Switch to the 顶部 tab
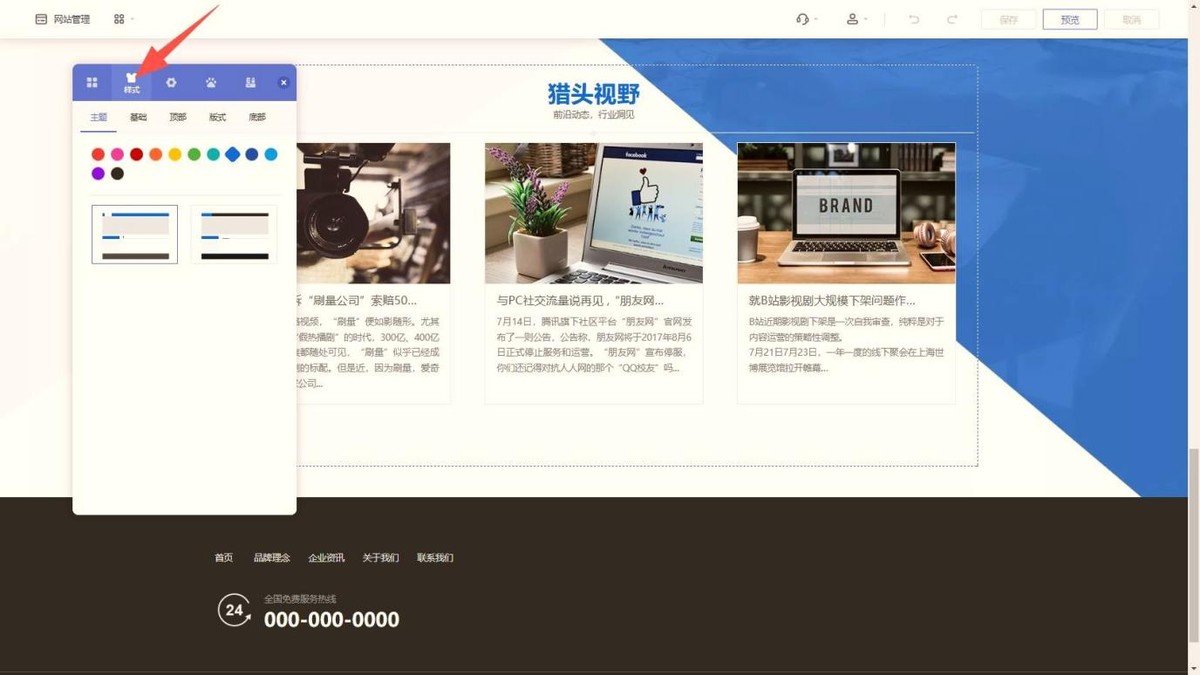 coord(177,117)
